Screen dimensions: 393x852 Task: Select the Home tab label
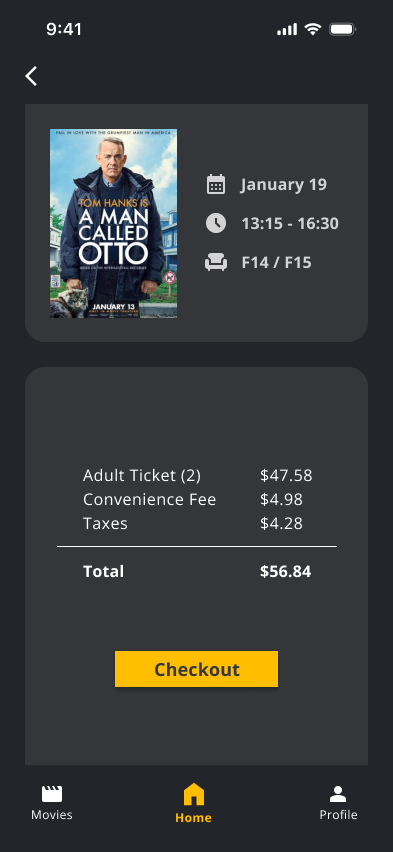[x=194, y=817]
